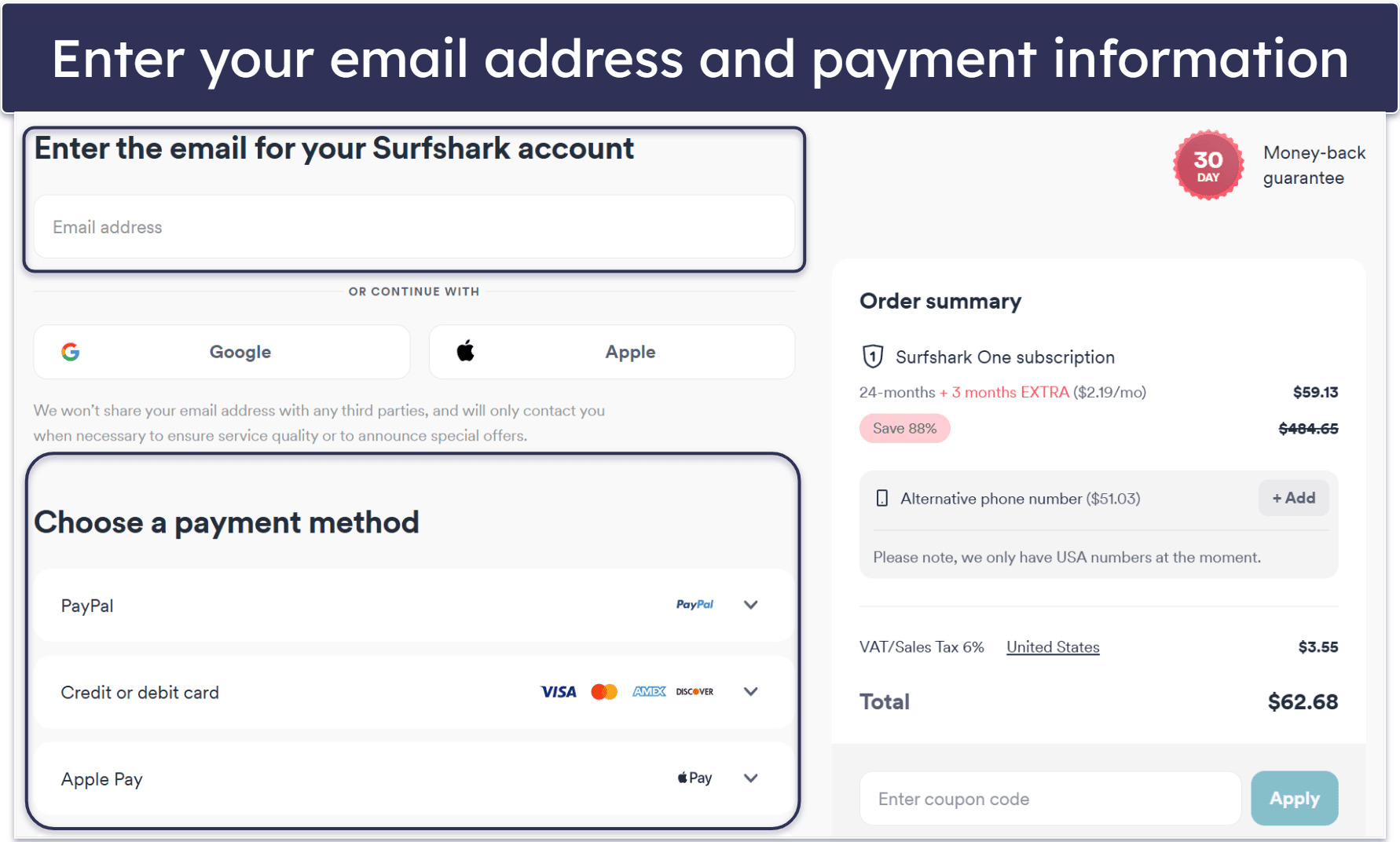Add the alternative phone number

point(1293,498)
